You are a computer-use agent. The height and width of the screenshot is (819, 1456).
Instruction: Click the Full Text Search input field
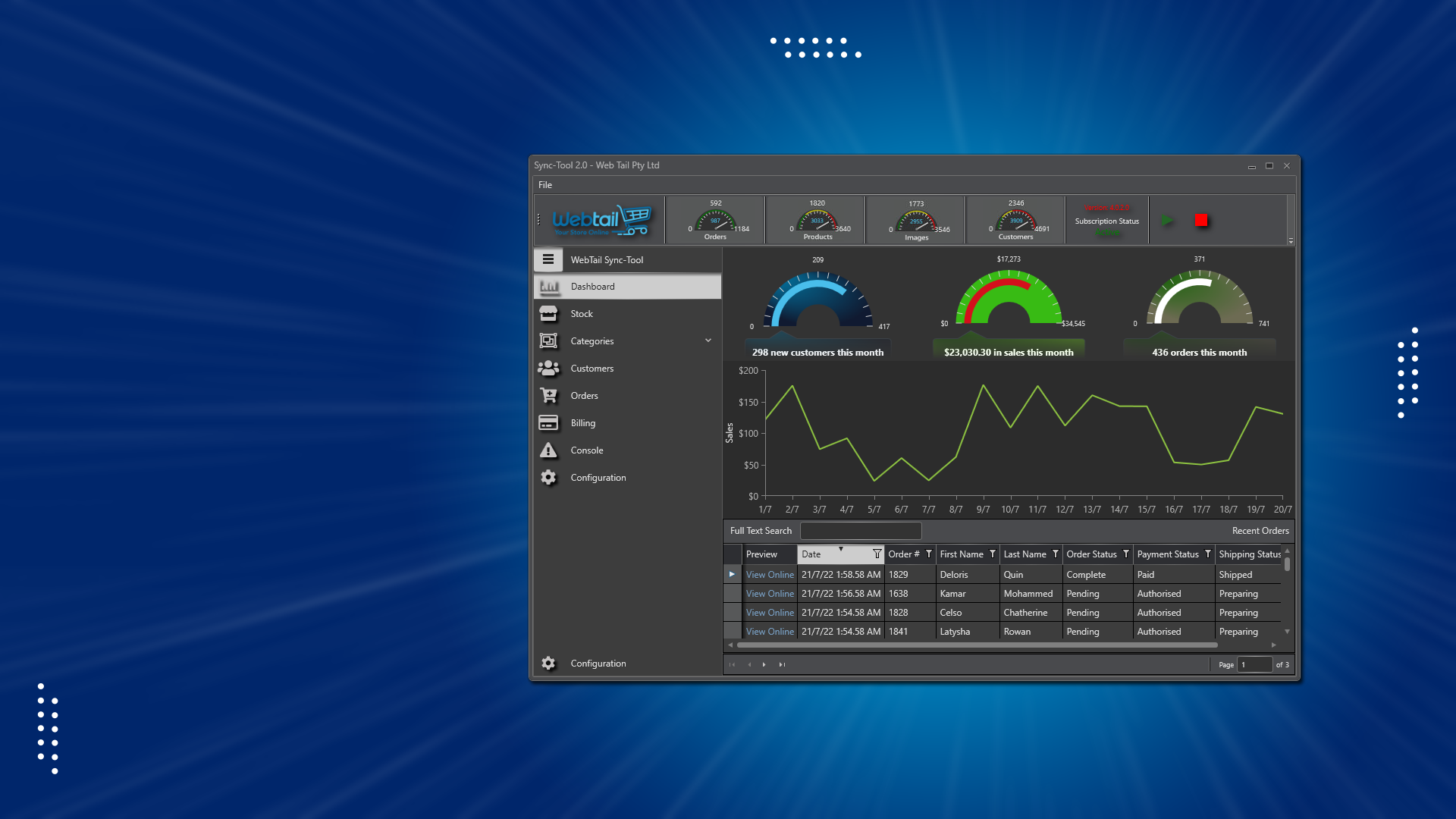861,531
